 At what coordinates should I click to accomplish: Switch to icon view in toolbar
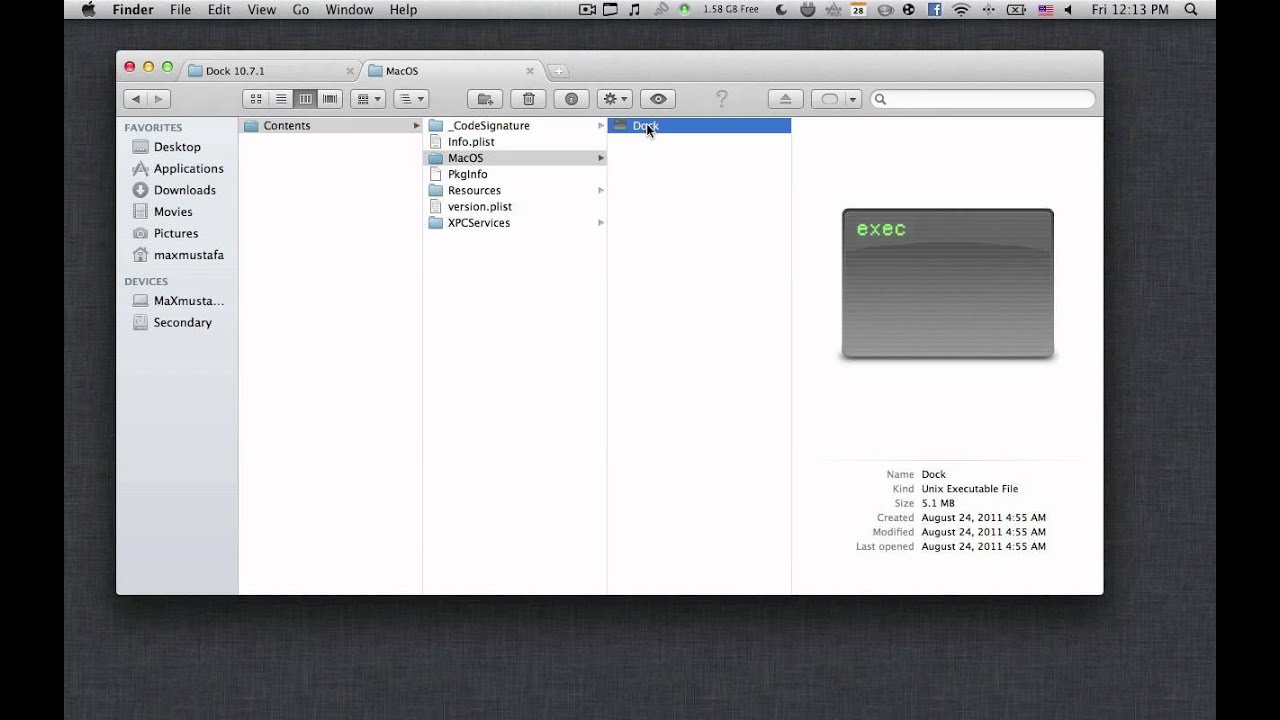(x=256, y=99)
